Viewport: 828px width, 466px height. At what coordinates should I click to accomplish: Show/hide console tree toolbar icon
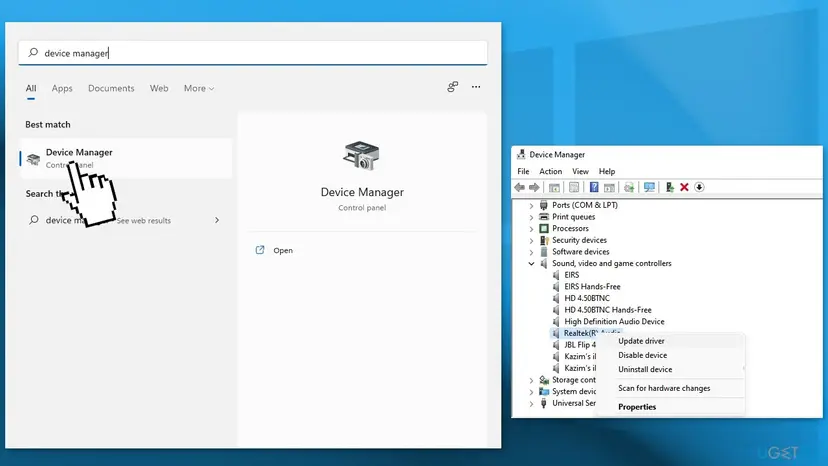554,187
